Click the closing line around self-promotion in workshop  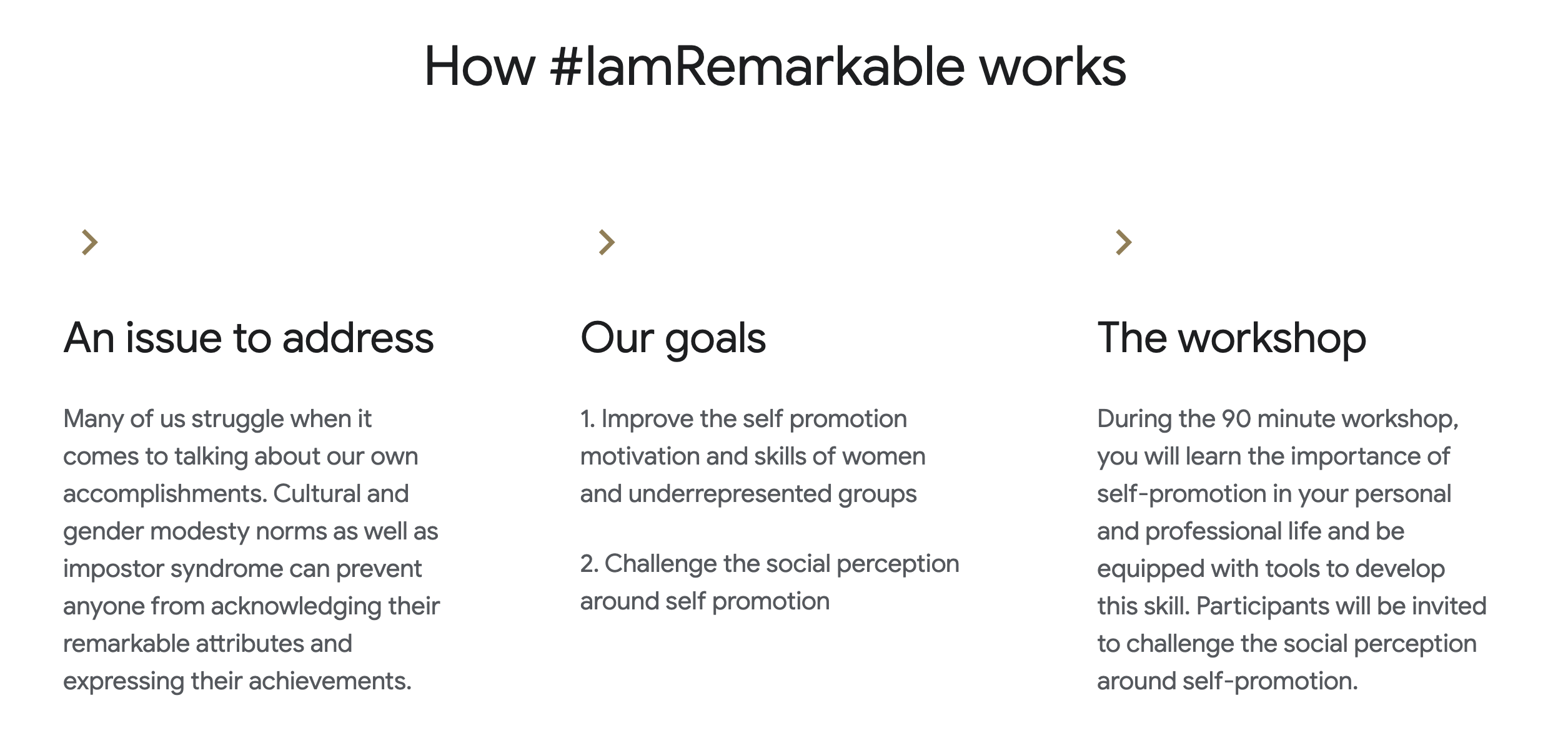point(1228,681)
